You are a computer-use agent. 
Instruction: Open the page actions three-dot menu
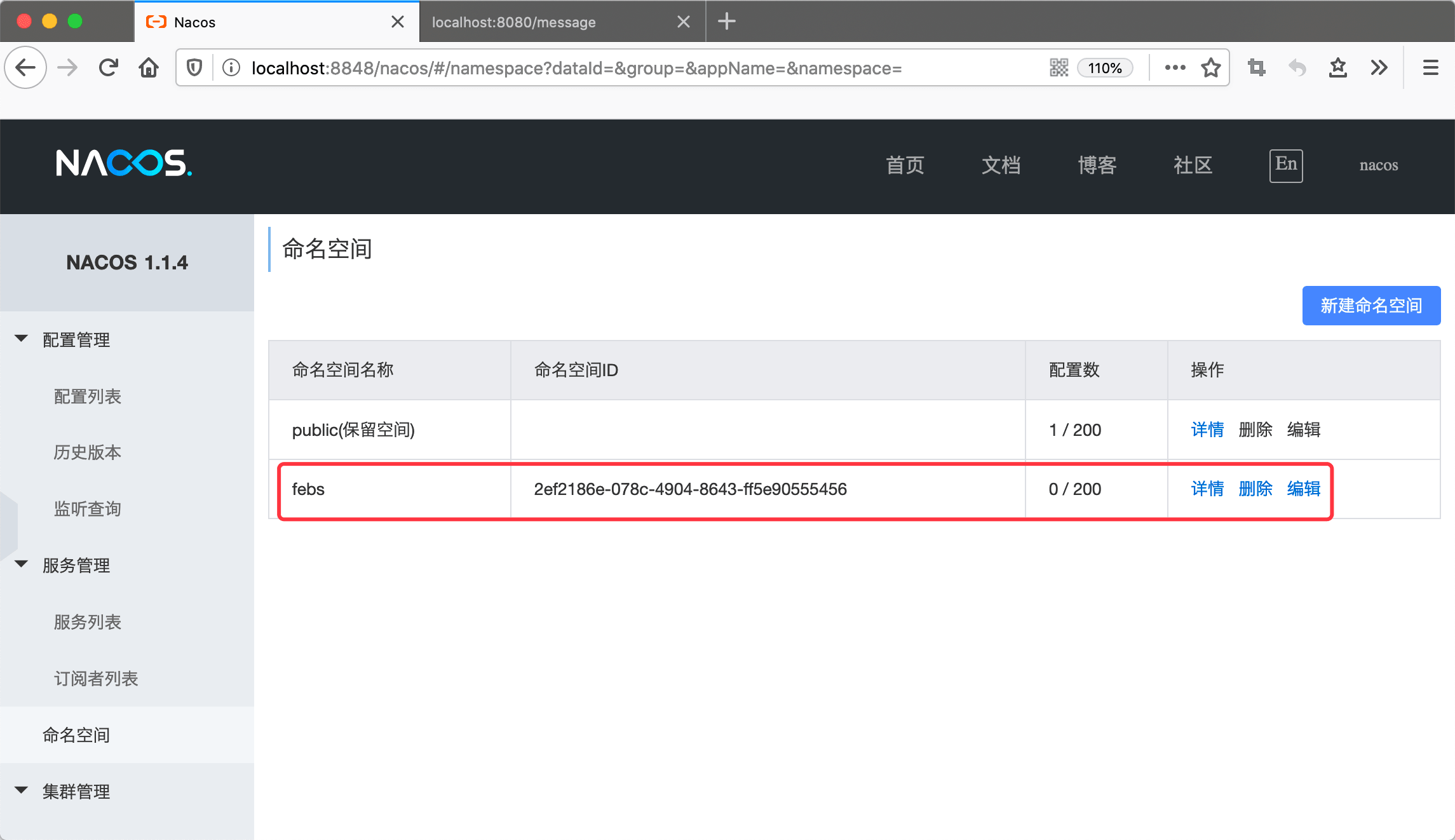click(x=1175, y=67)
